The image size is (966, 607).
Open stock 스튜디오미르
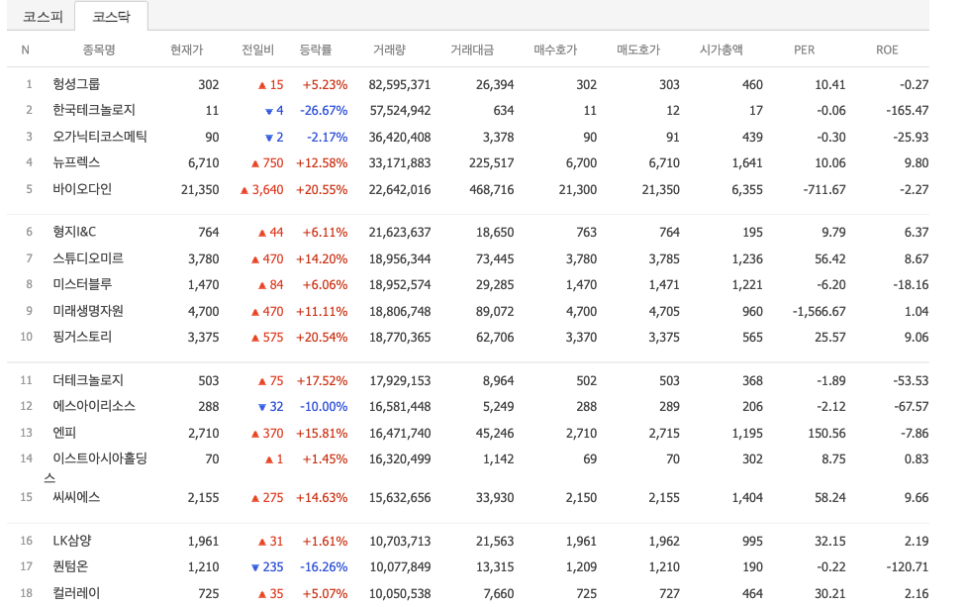tap(88, 259)
